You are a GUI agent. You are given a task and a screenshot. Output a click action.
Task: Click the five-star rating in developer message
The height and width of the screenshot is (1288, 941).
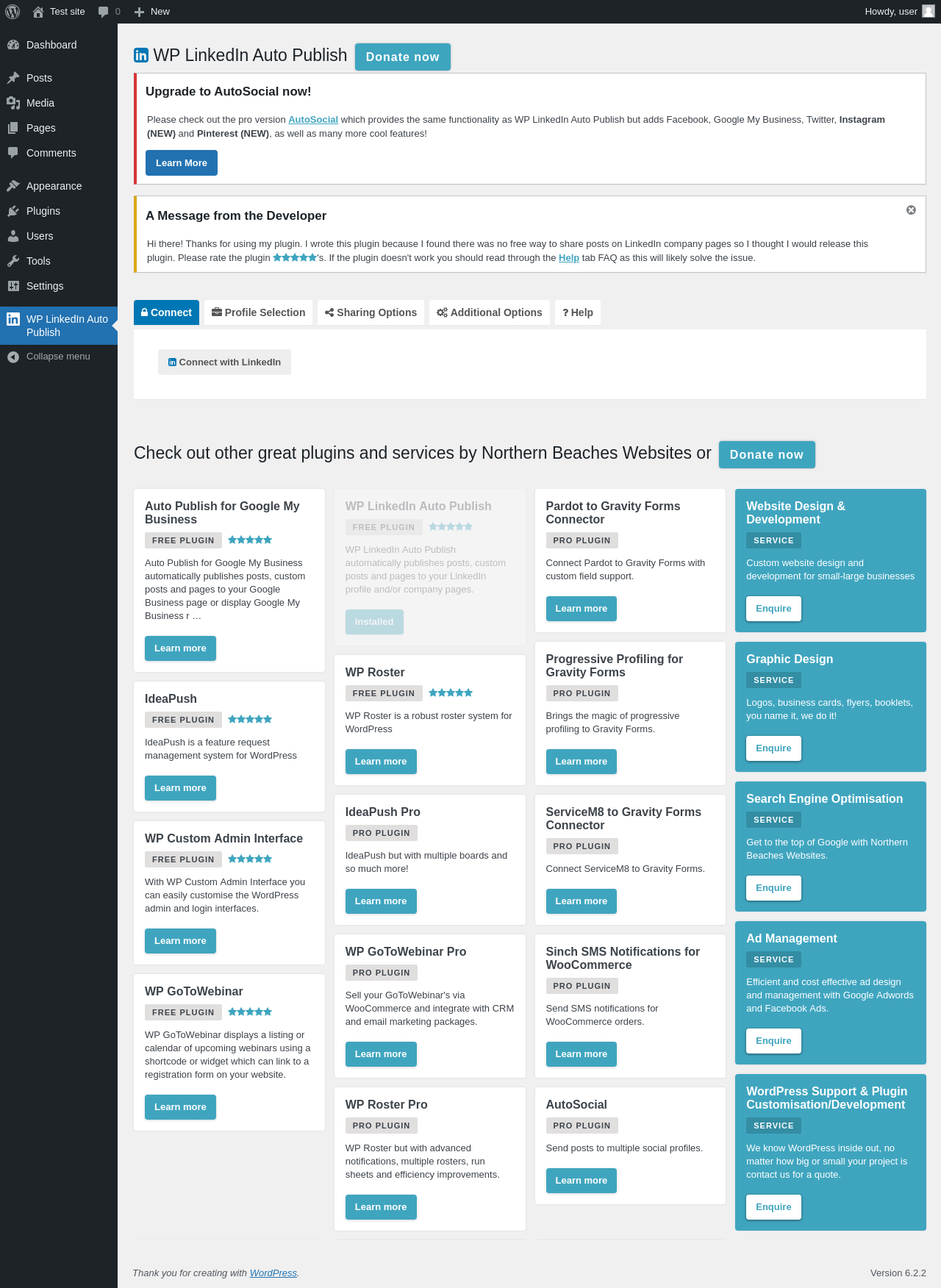point(295,258)
